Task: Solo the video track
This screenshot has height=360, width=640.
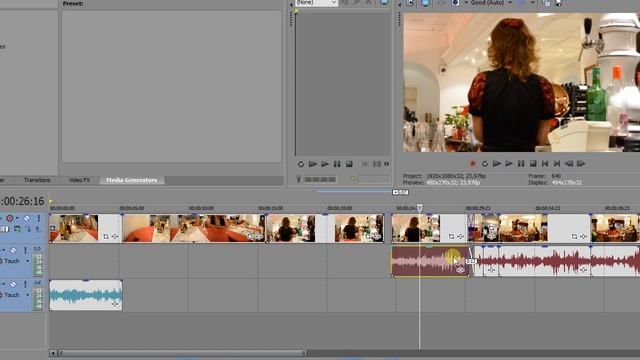Action: [39, 218]
